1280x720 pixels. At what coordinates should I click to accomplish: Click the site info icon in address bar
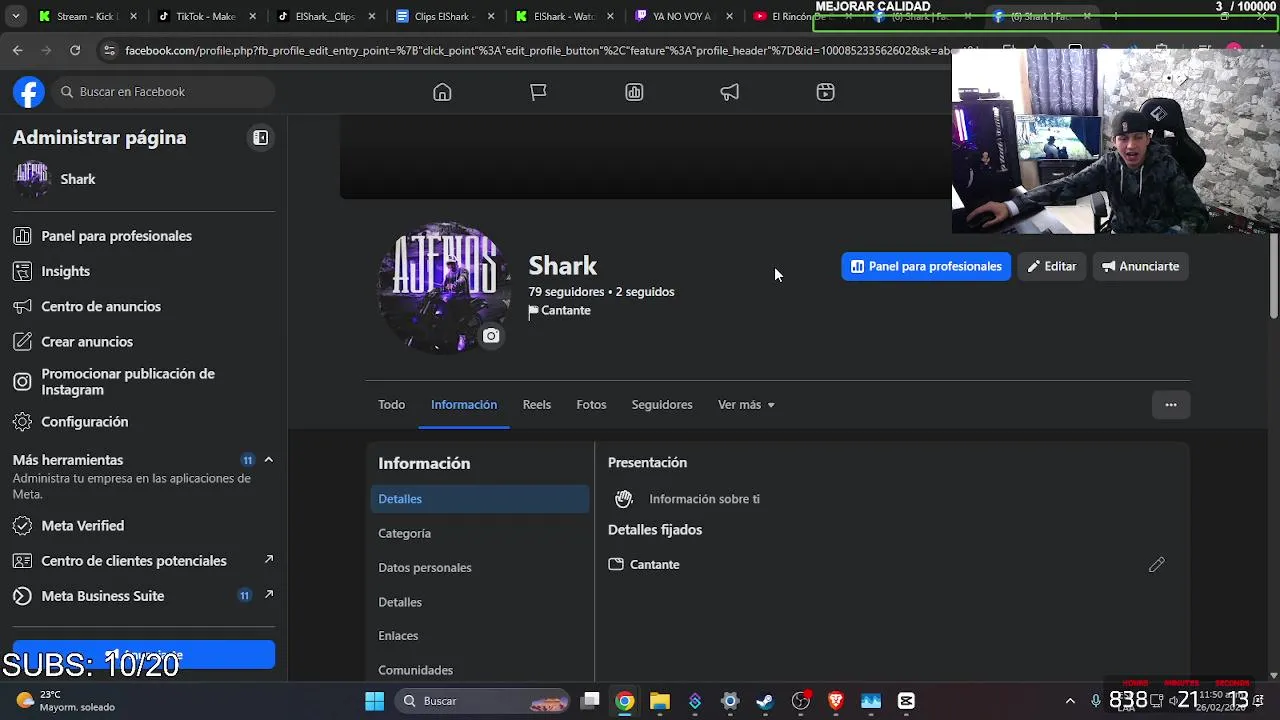tap(109, 50)
